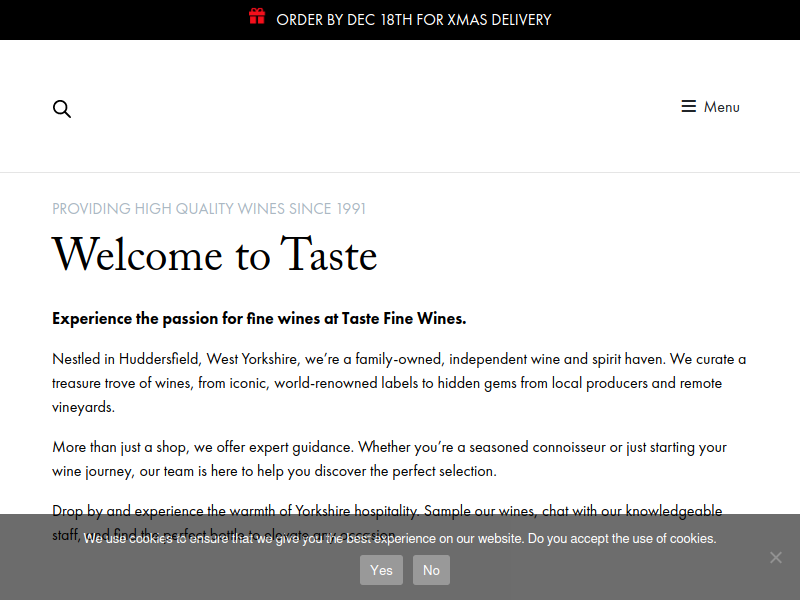Screen dimensions: 800x600
Task: Click the hamburger lines icon beside Menu
Action: point(688,106)
